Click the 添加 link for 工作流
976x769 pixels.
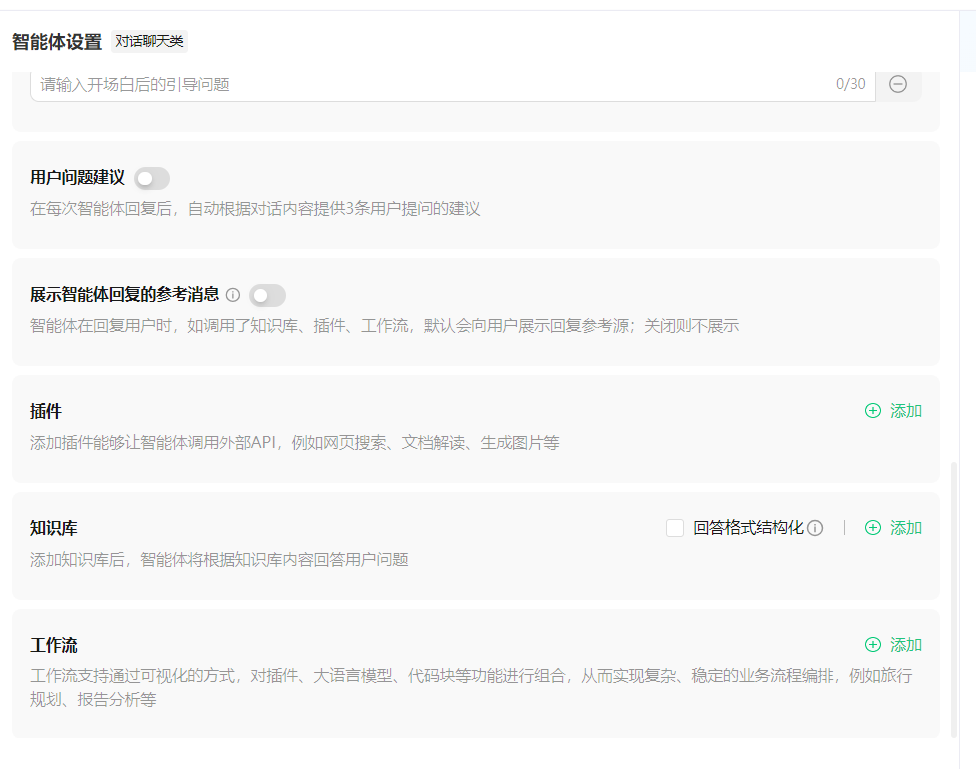(903, 645)
